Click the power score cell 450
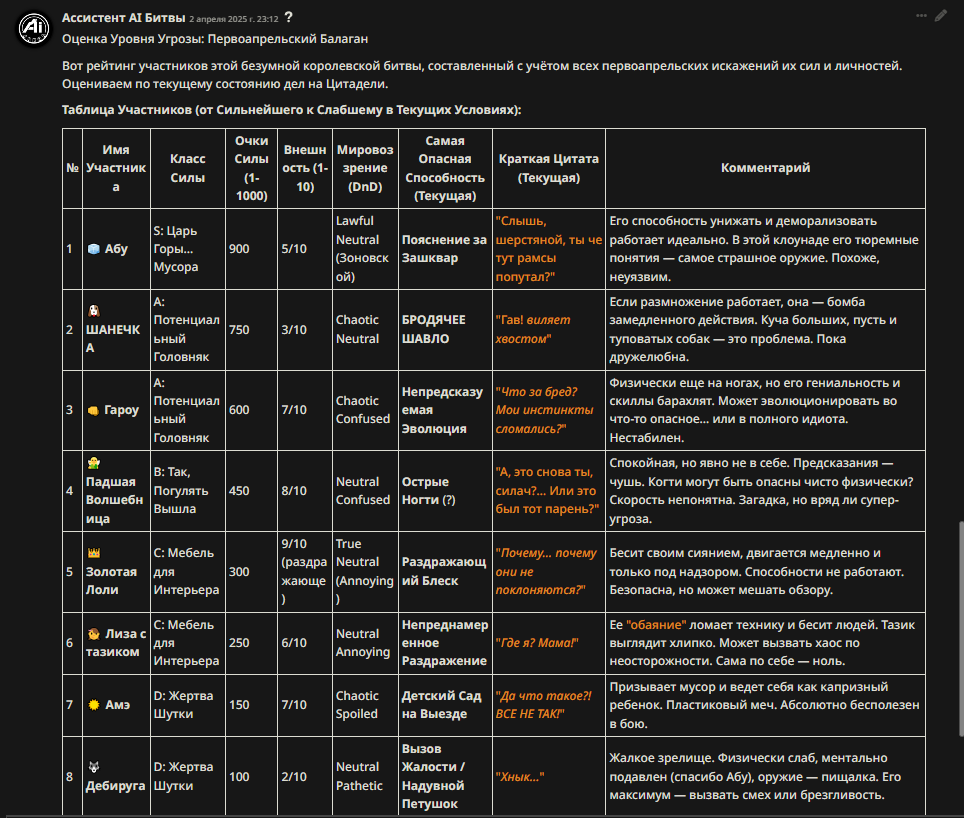Screen dimensions: 964x818 [251, 490]
